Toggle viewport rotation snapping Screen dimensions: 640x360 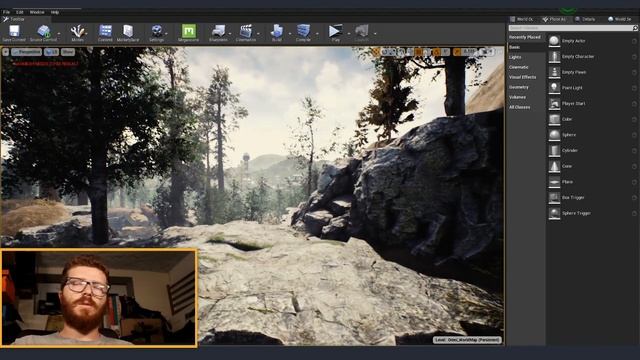click(x=436, y=52)
